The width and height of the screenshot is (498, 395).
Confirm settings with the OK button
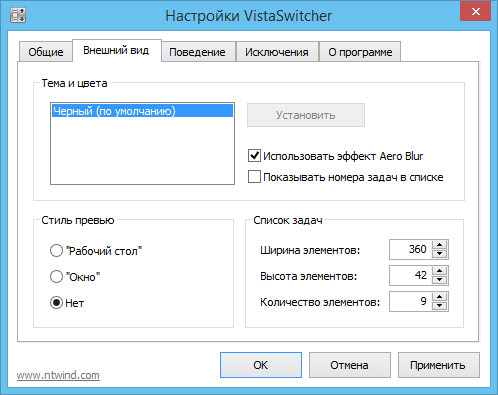pos(261,365)
